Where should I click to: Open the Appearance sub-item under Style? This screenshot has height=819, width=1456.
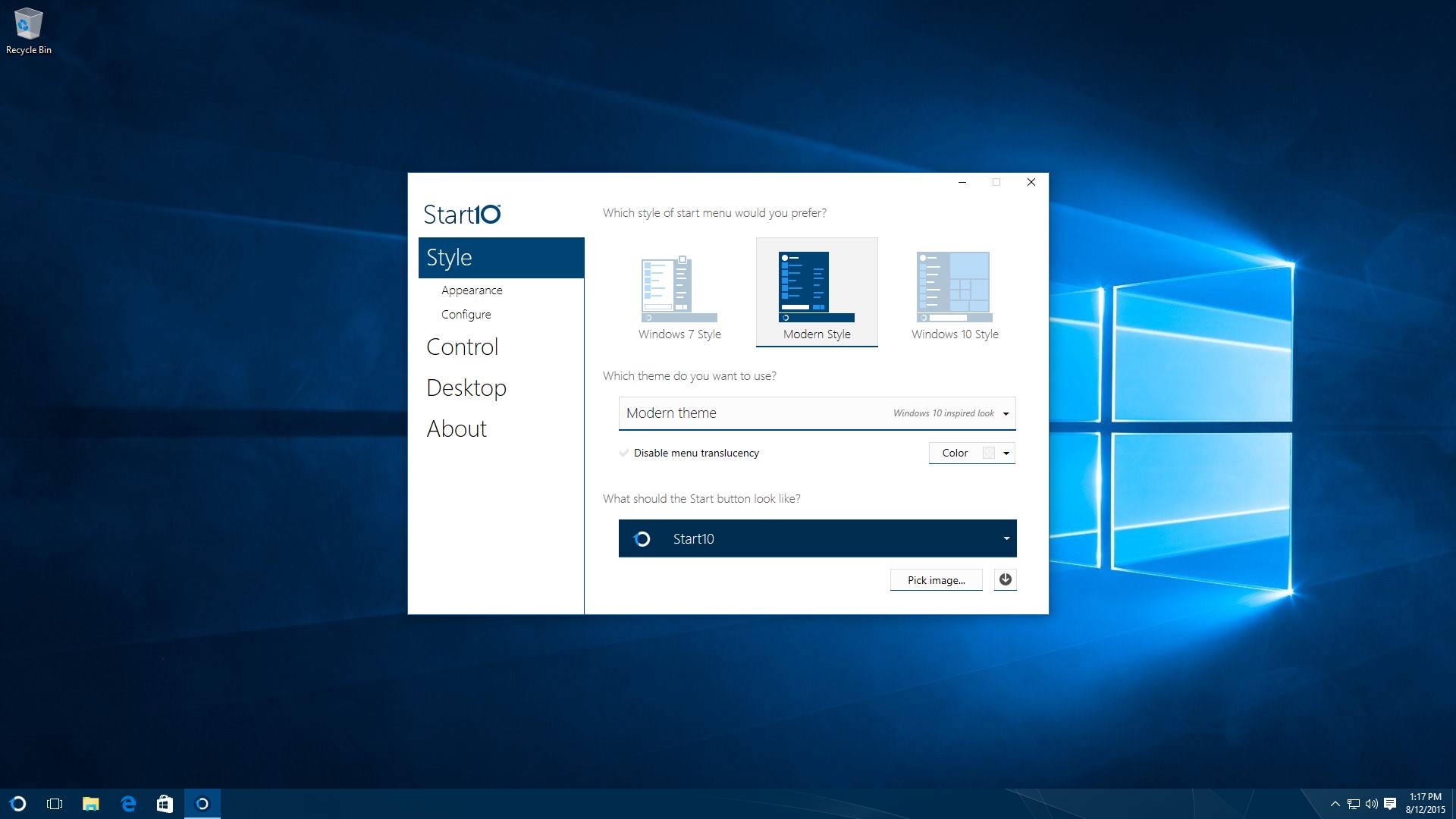[x=472, y=290]
